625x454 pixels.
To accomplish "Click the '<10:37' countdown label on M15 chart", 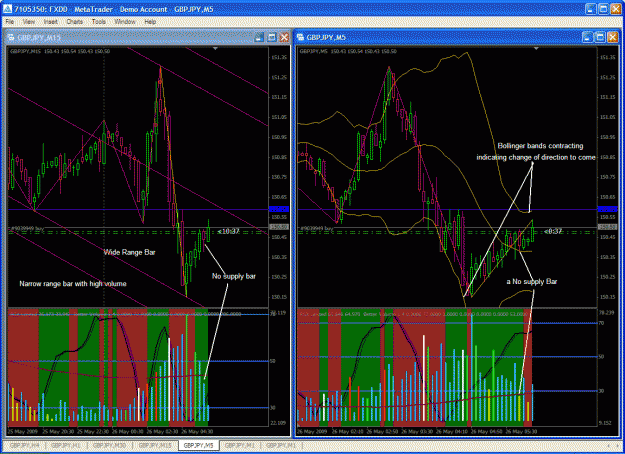I will [228, 231].
